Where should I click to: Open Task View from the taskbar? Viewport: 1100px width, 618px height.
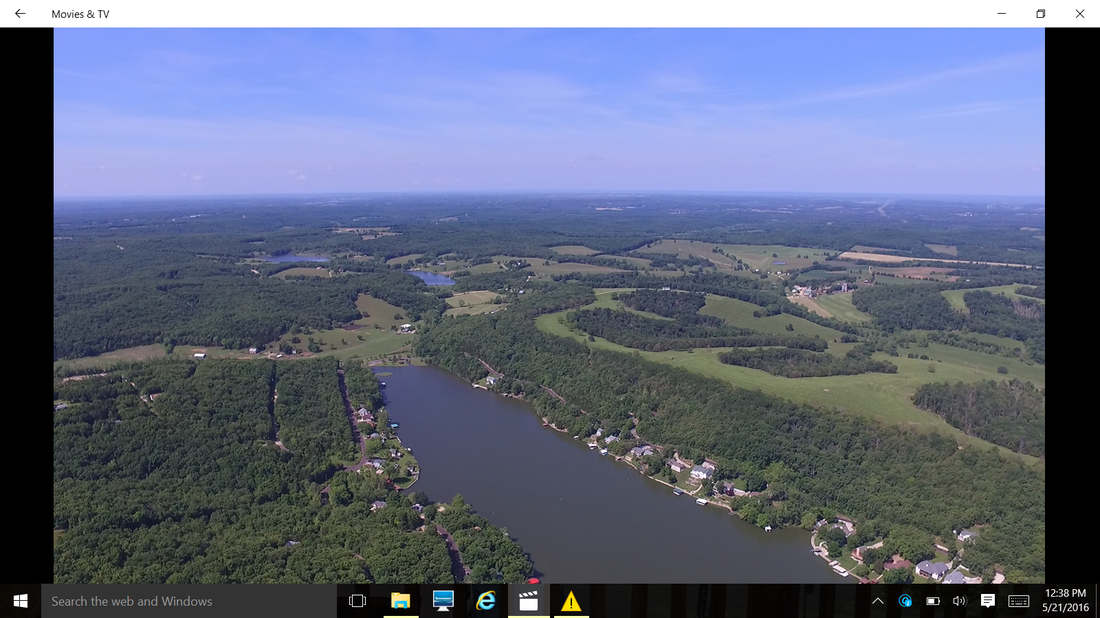coord(357,601)
